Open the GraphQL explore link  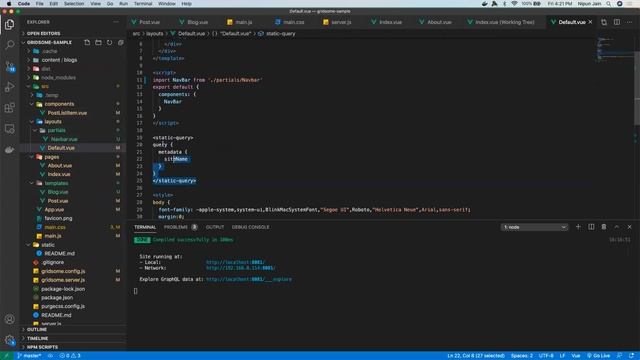pyautogui.click(x=249, y=280)
